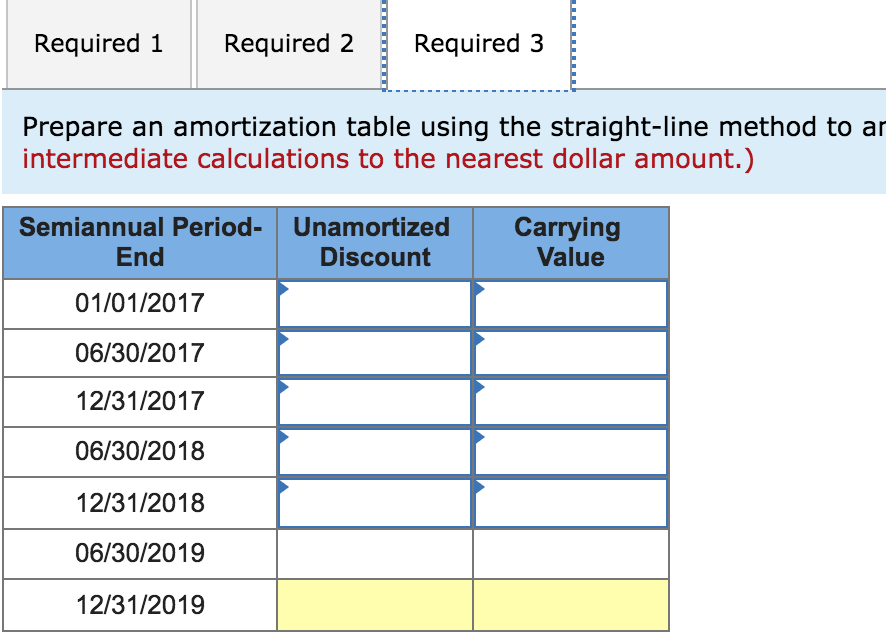Click the blue triangle in 01/01/2017 Unamortized Discount cell
Viewport: 886px width, 644px height.
coord(284,290)
